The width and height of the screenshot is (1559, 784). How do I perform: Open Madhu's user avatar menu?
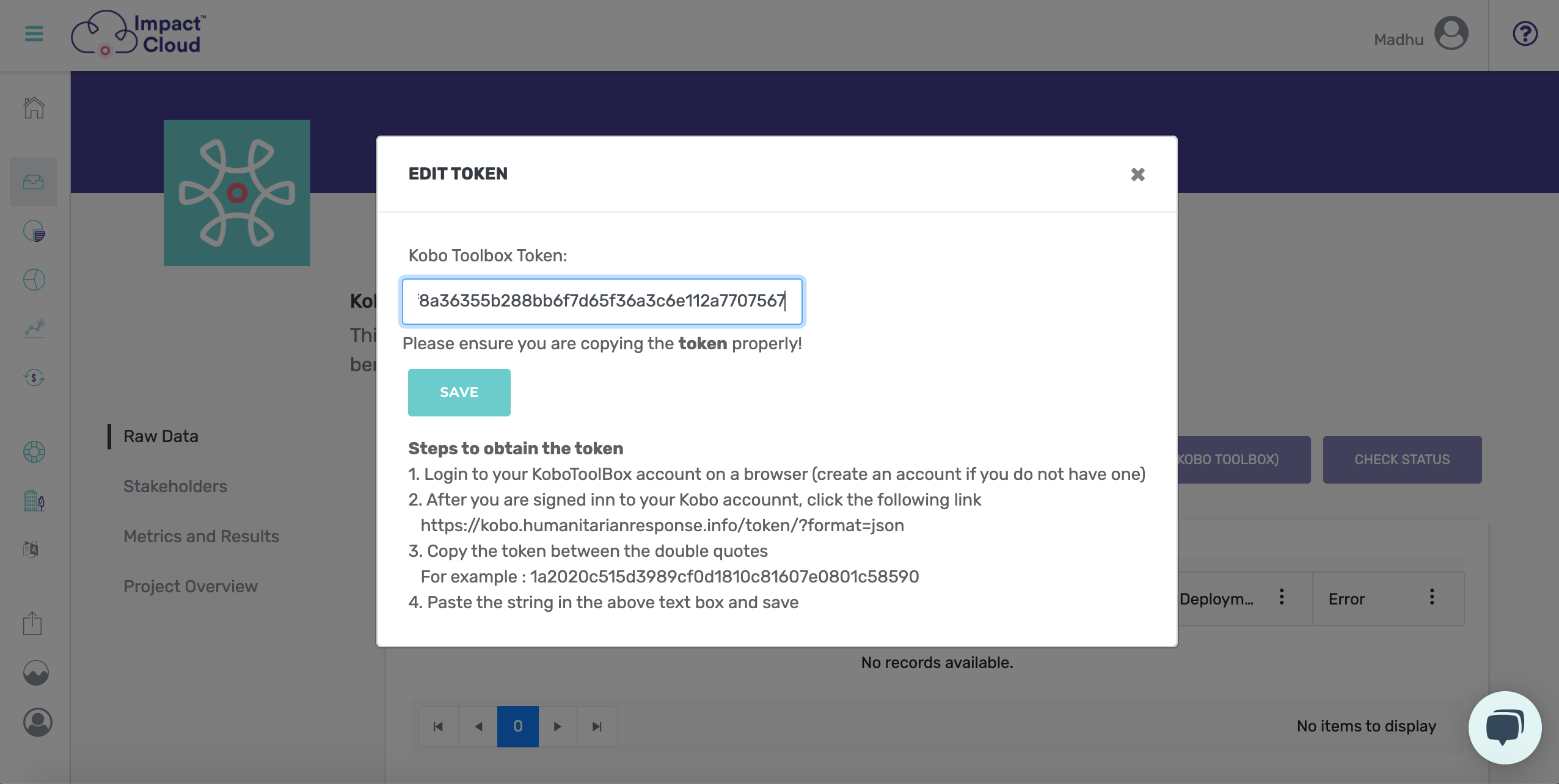(x=1451, y=34)
